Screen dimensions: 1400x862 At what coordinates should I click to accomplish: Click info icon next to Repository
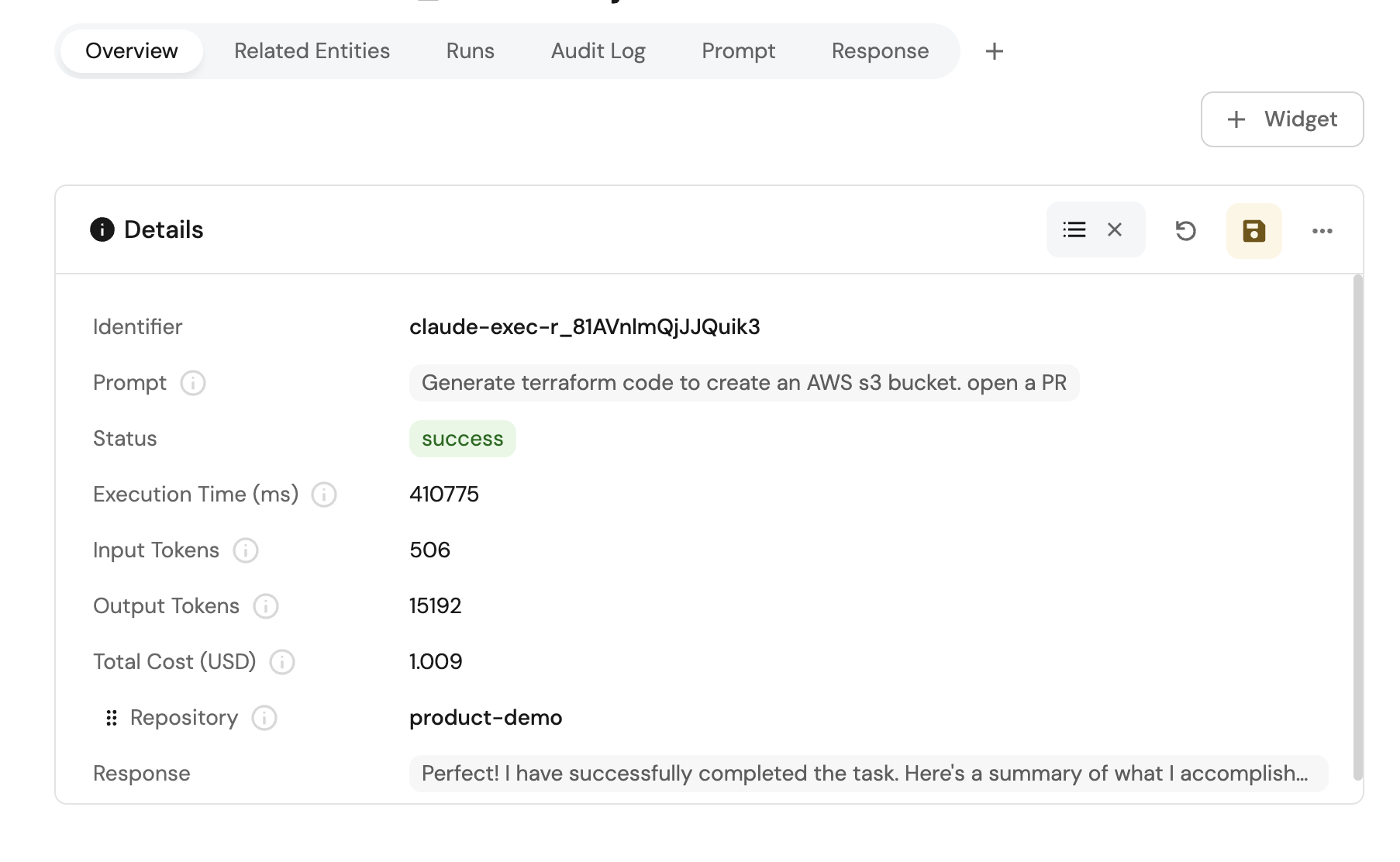[x=264, y=718]
